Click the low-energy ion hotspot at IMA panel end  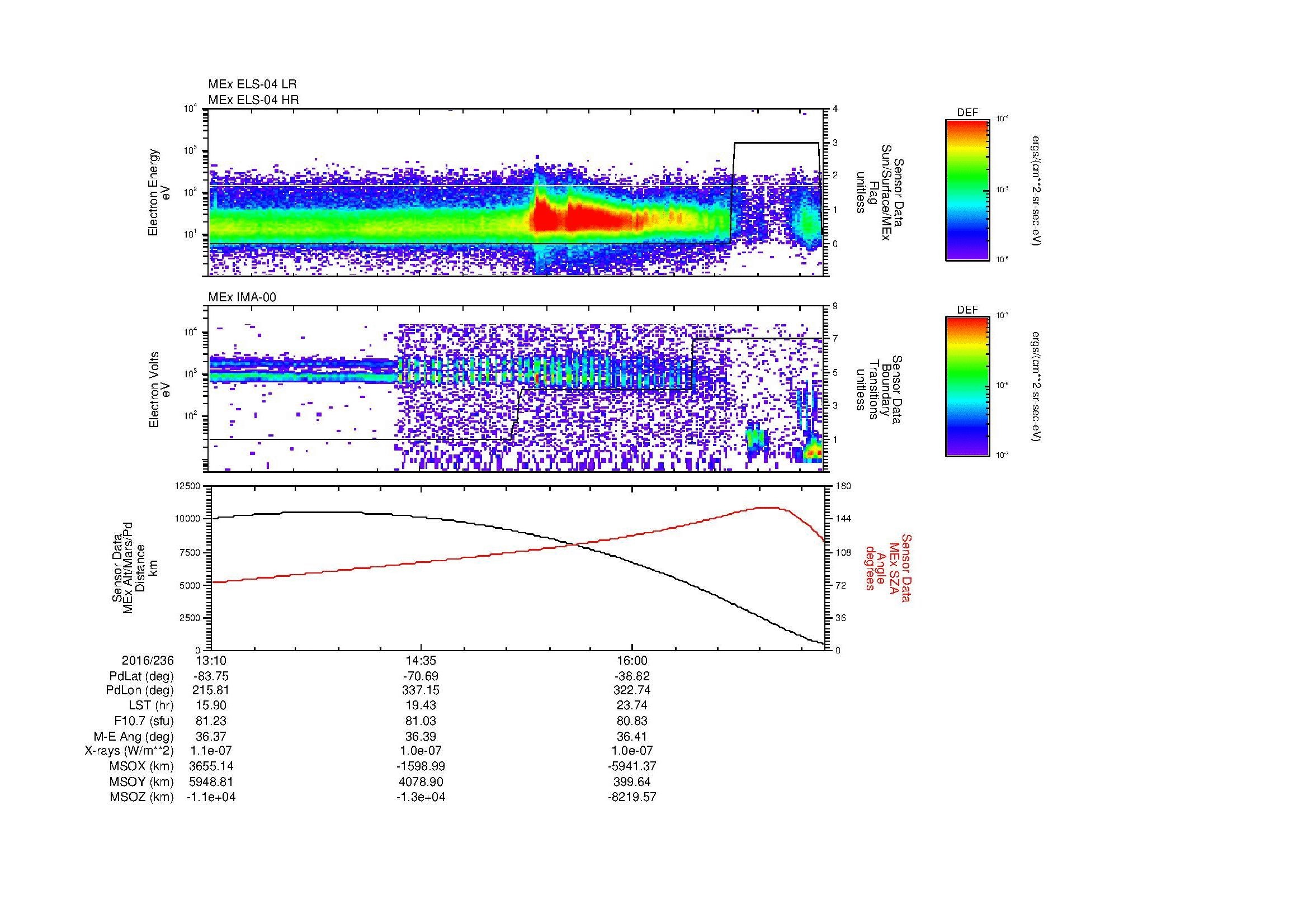tap(813, 452)
